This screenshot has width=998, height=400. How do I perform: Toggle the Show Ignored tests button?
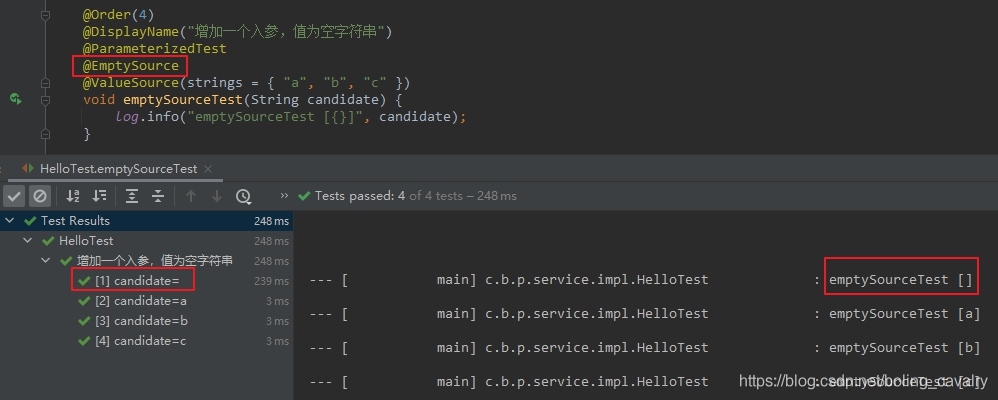(x=39, y=196)
